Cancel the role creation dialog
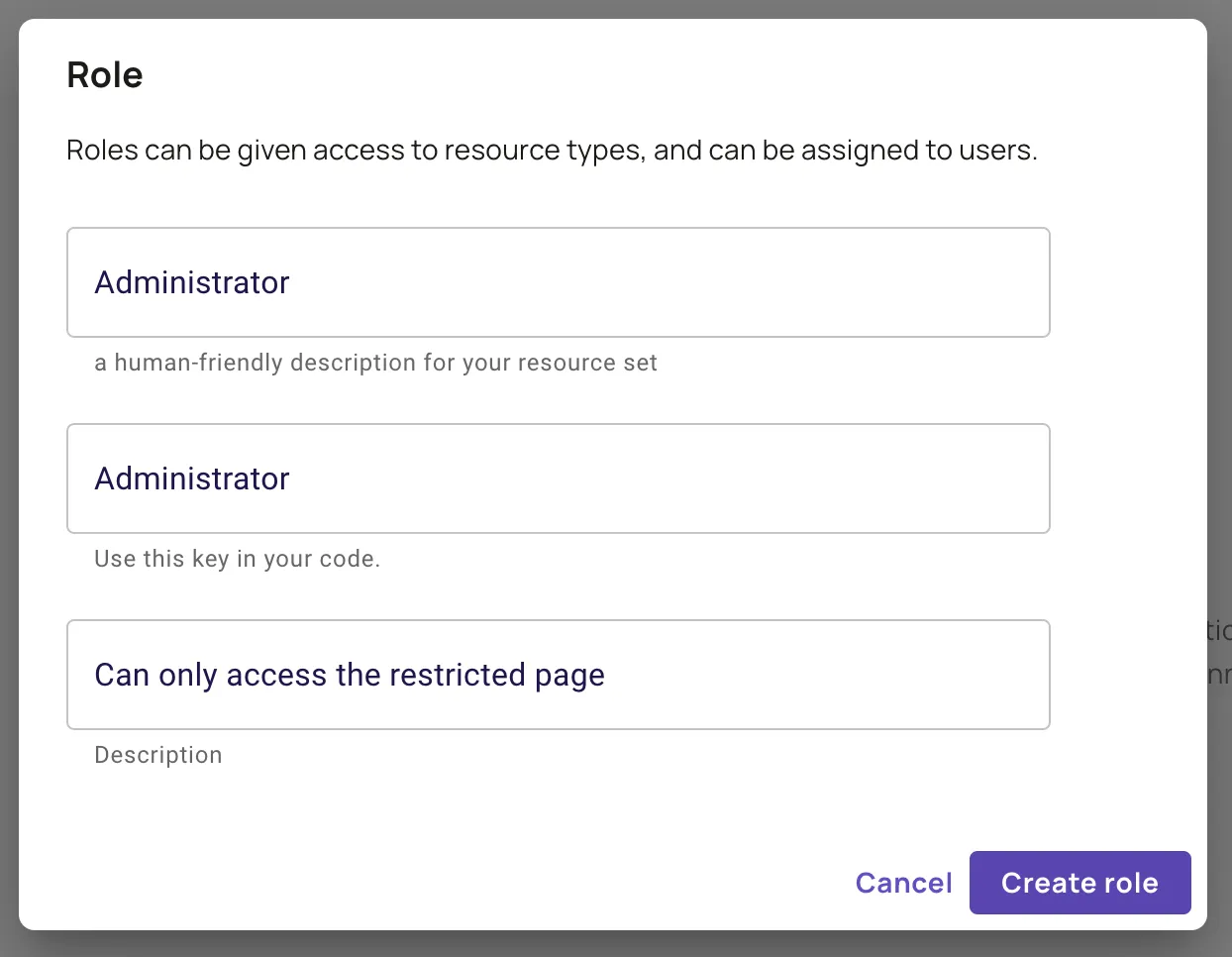1232x957 pixels. click(903, 883)
